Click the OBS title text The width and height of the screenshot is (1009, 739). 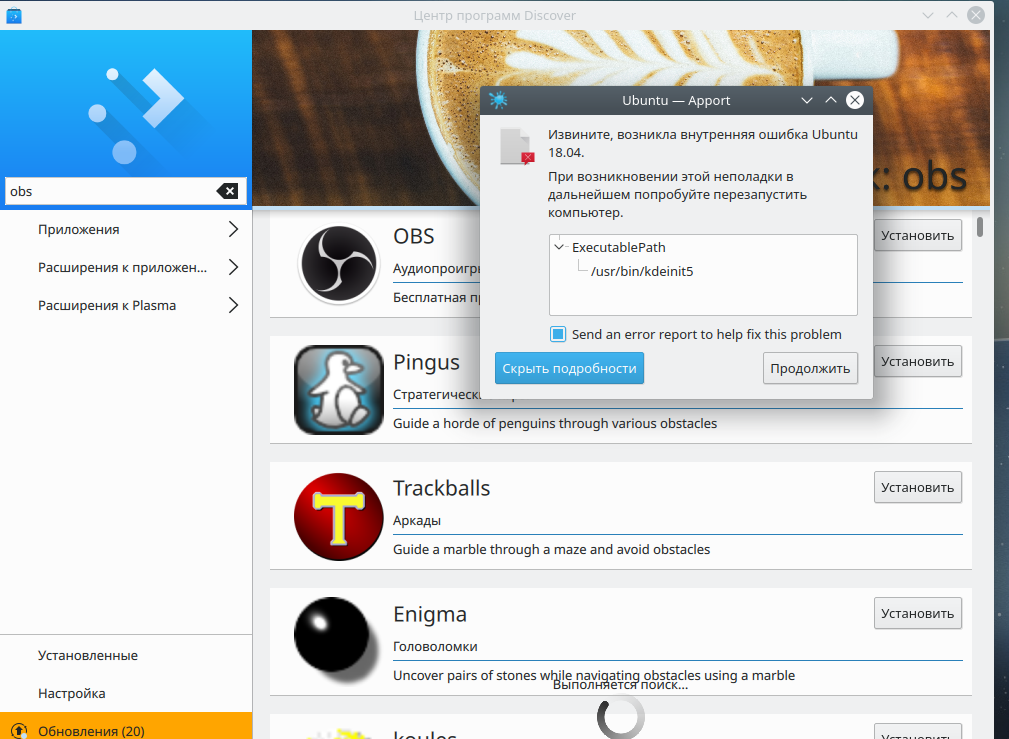(x=414, y=236)
